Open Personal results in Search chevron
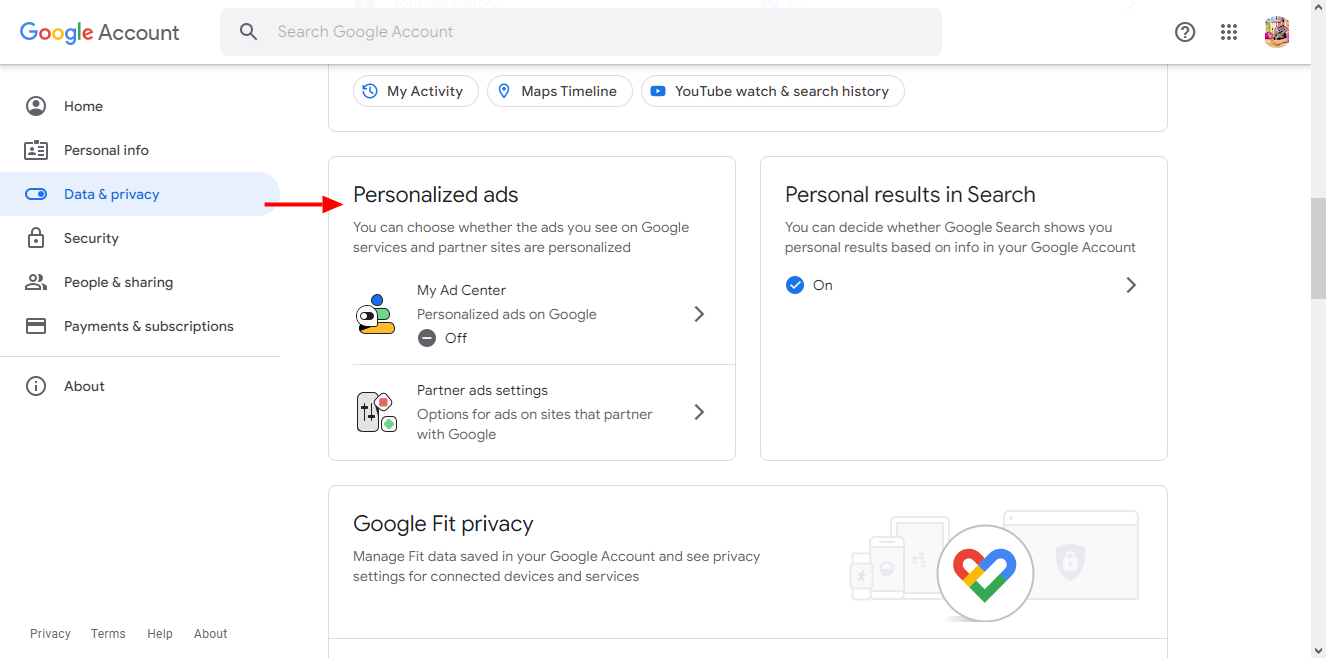 coord(1131,285)
